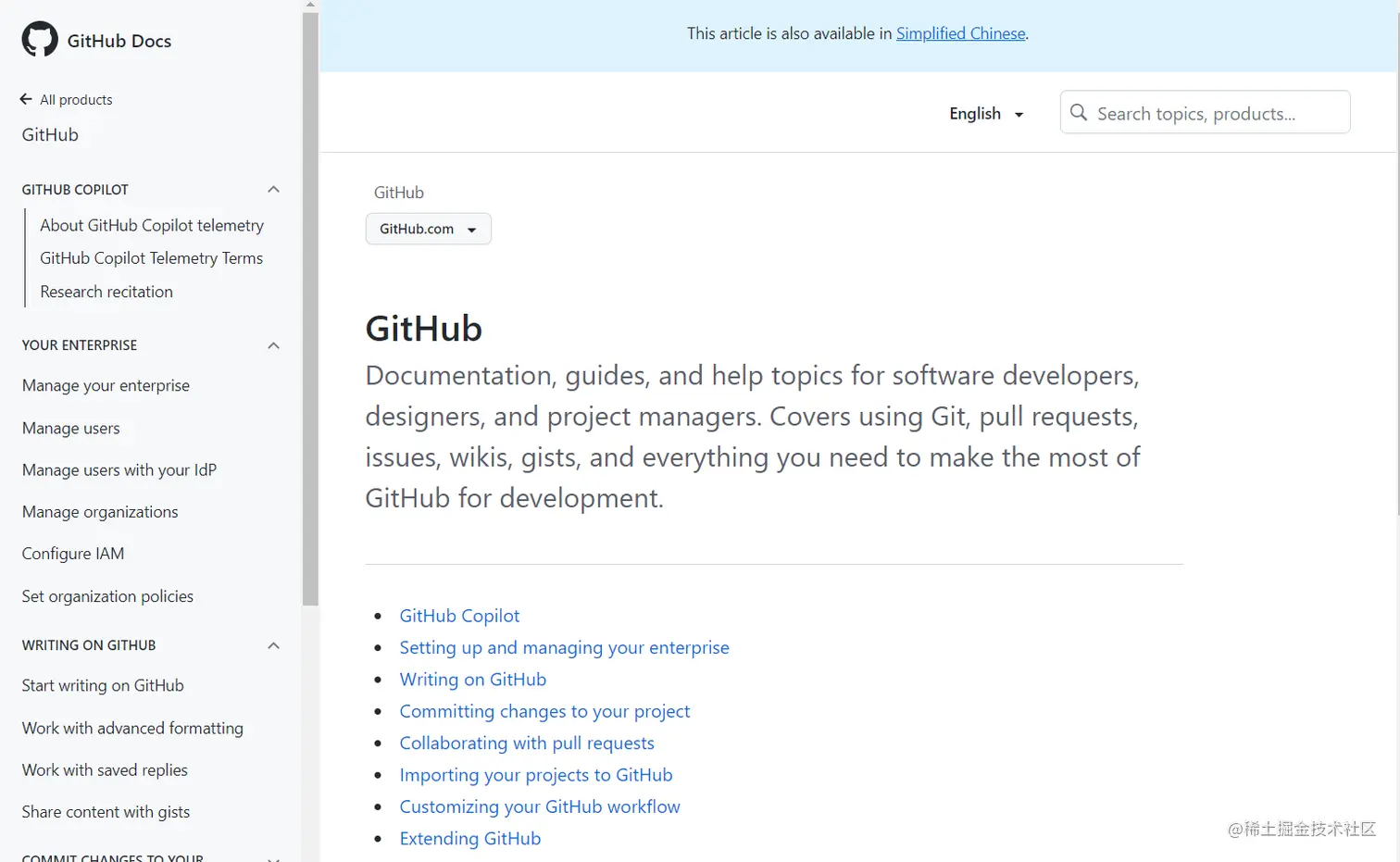Click the invertocat octocat icon in the header

[38, 39]
